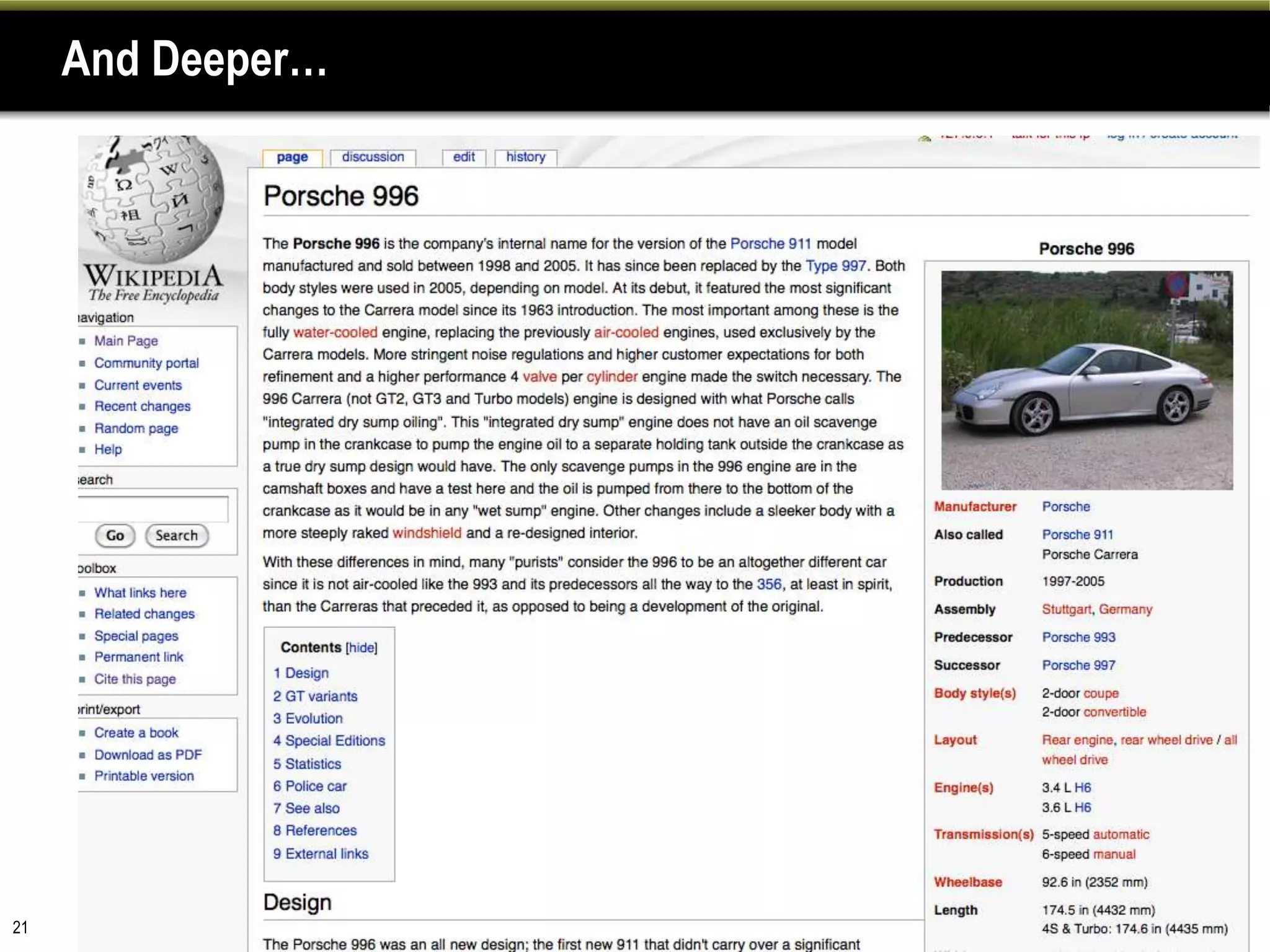The width and height of the screenshot is (1270, 952).
Task: Open the Community portal link
Action: click(x=146, y=363)
